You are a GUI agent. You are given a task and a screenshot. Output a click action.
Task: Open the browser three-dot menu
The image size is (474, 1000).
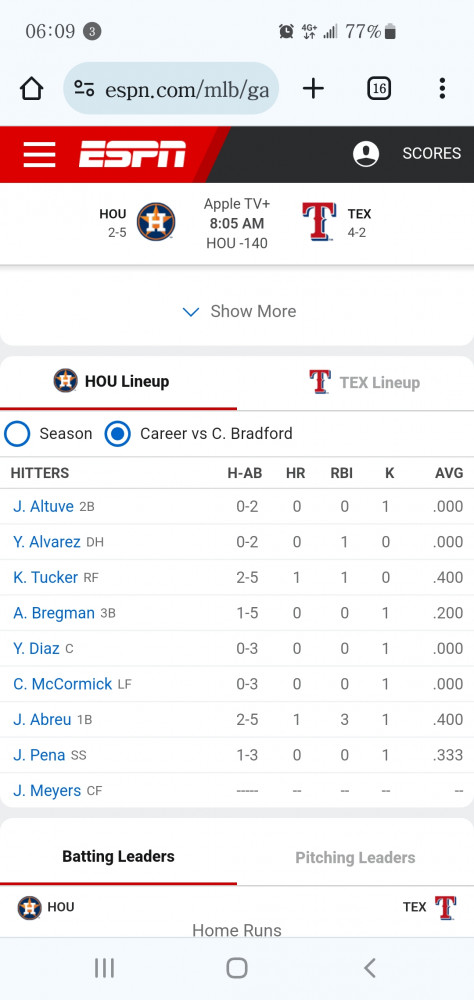tap(441, 89)
